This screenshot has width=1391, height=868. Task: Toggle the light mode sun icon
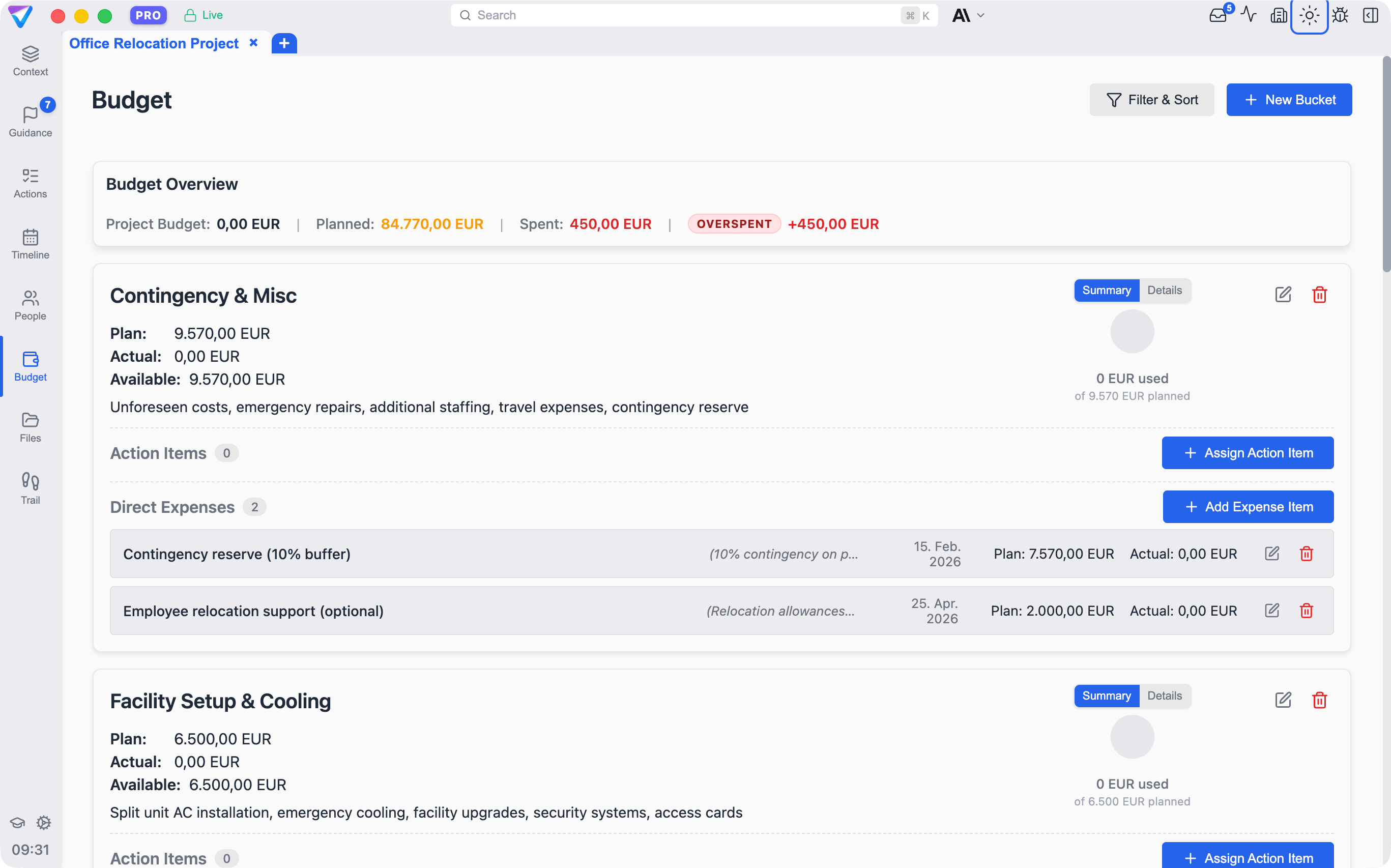pos(1309,15)
